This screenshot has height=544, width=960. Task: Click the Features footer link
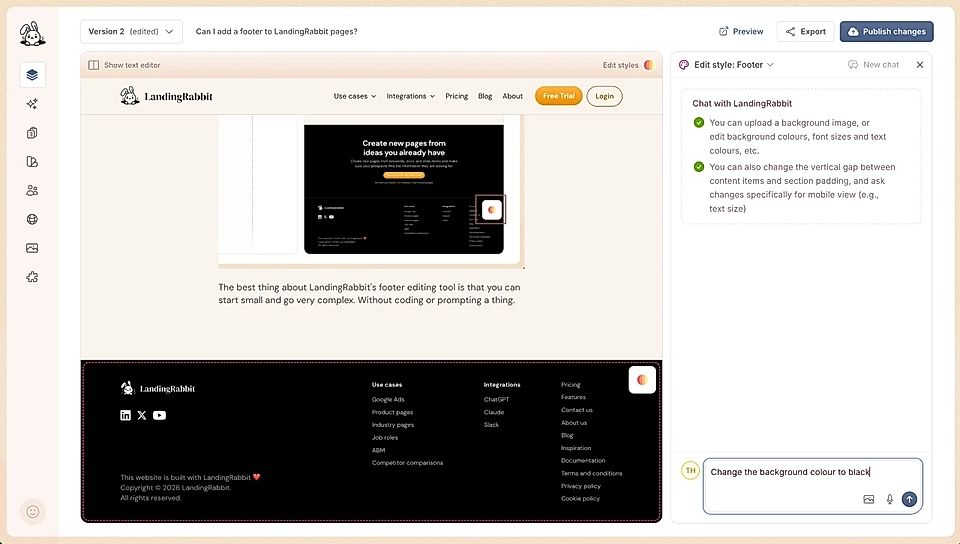(574, 397)
